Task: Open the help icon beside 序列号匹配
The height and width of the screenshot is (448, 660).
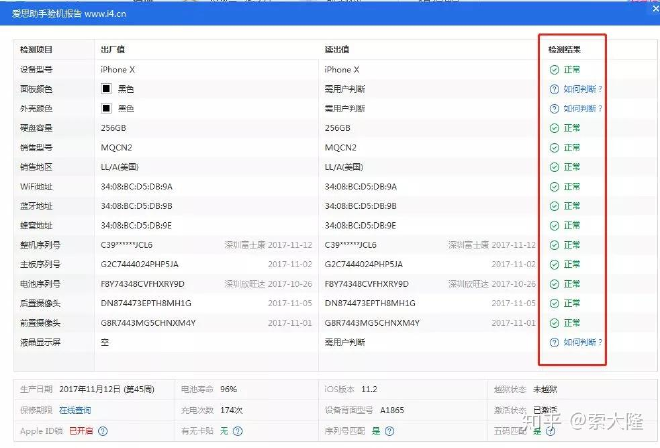Action: click(x=390, y=431)
